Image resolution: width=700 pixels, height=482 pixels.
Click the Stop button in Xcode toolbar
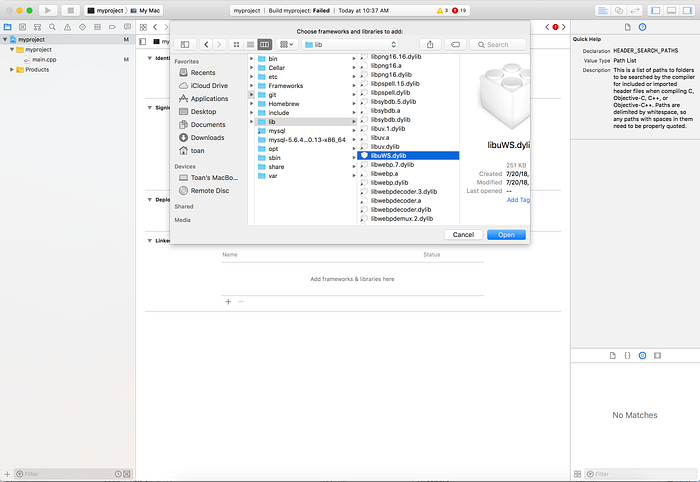click(x=70, y=10)
